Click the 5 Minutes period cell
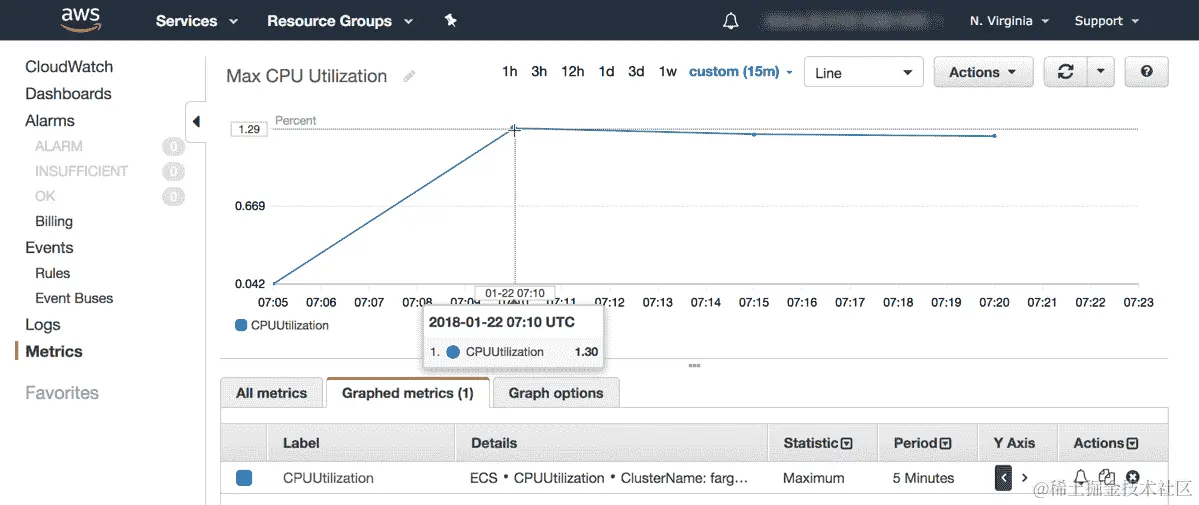 click(x=924, y=478)
